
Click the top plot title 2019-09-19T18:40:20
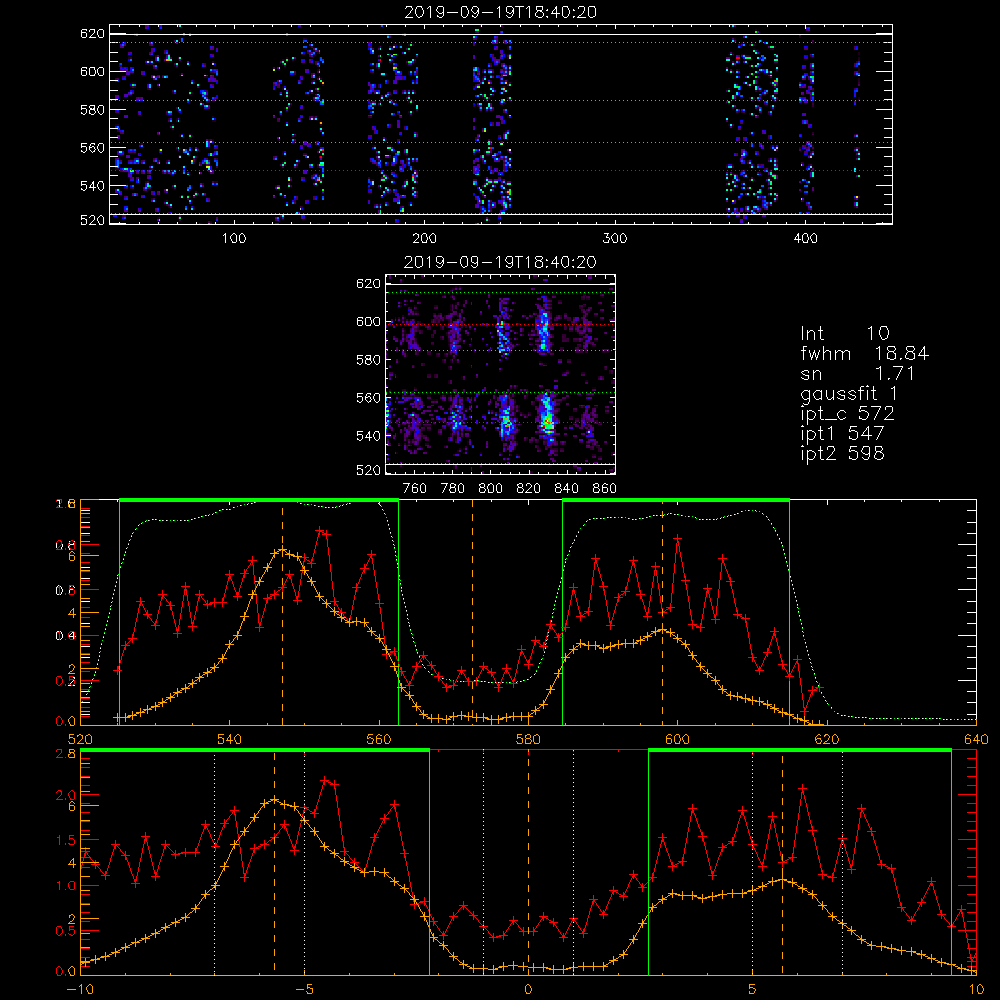[x=500, y=12]
